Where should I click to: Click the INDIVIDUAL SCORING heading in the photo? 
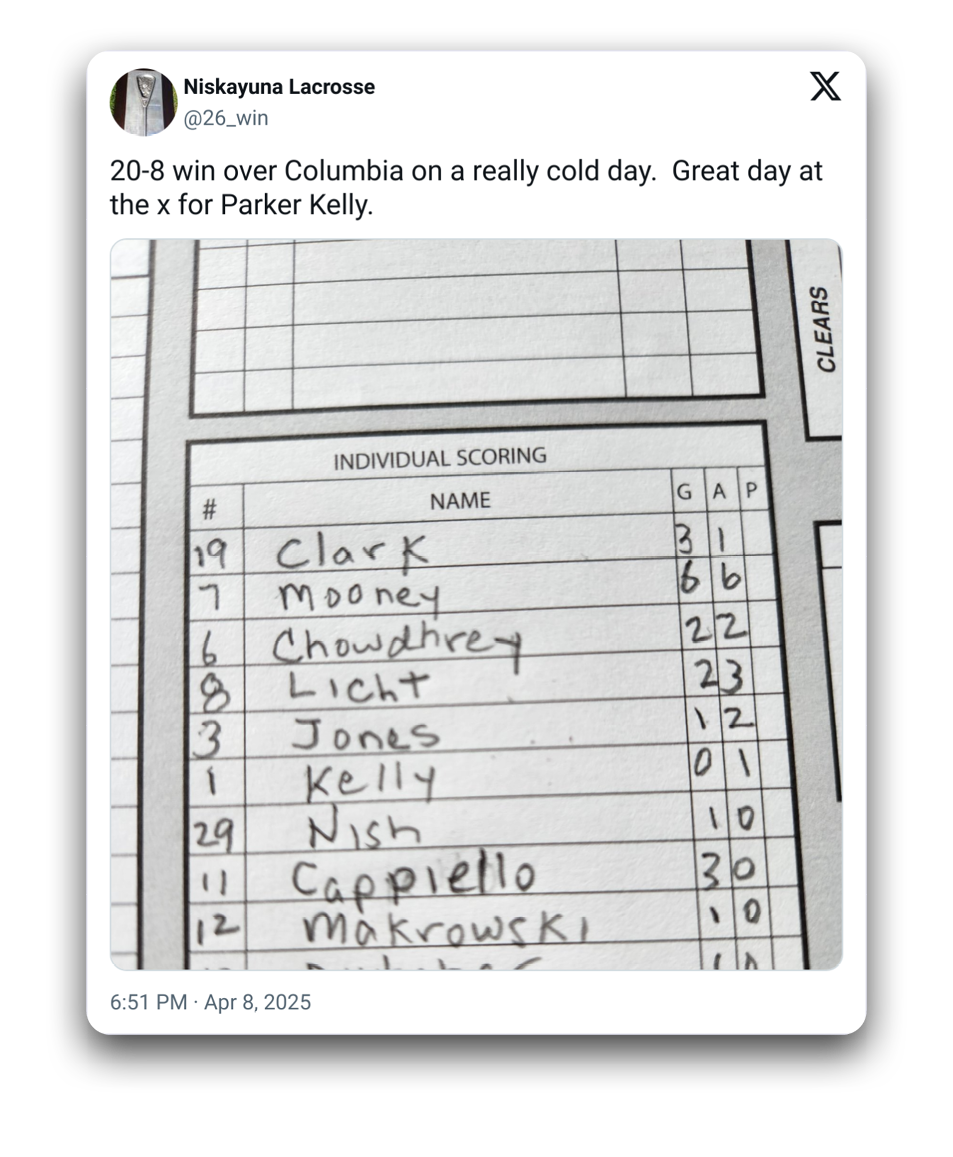pyautogui.click(x=439, y=459)
